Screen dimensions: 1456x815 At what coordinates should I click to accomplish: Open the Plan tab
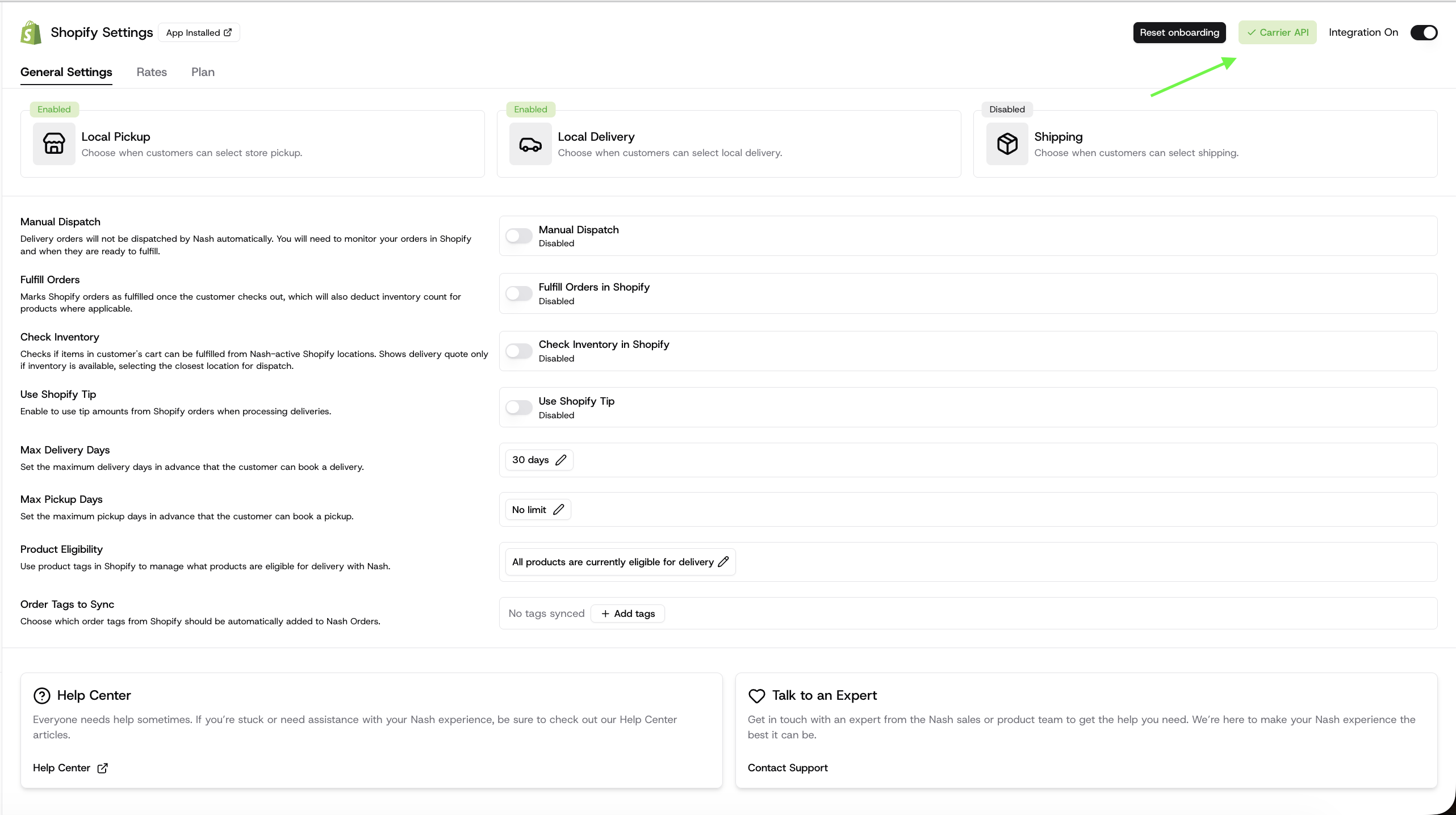pos(203,72)
